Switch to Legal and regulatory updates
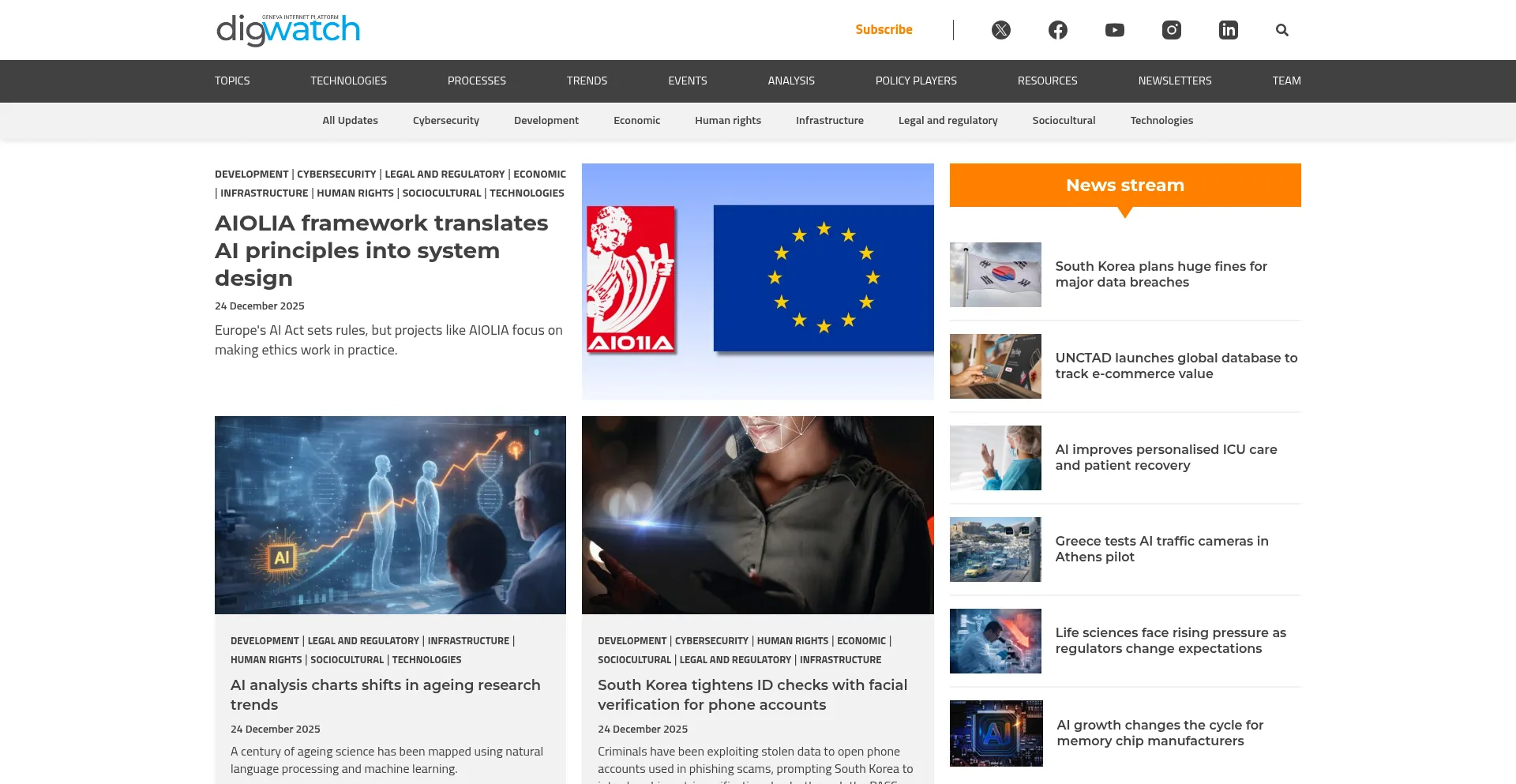1516x784 pixels. (x=947, y=121)
